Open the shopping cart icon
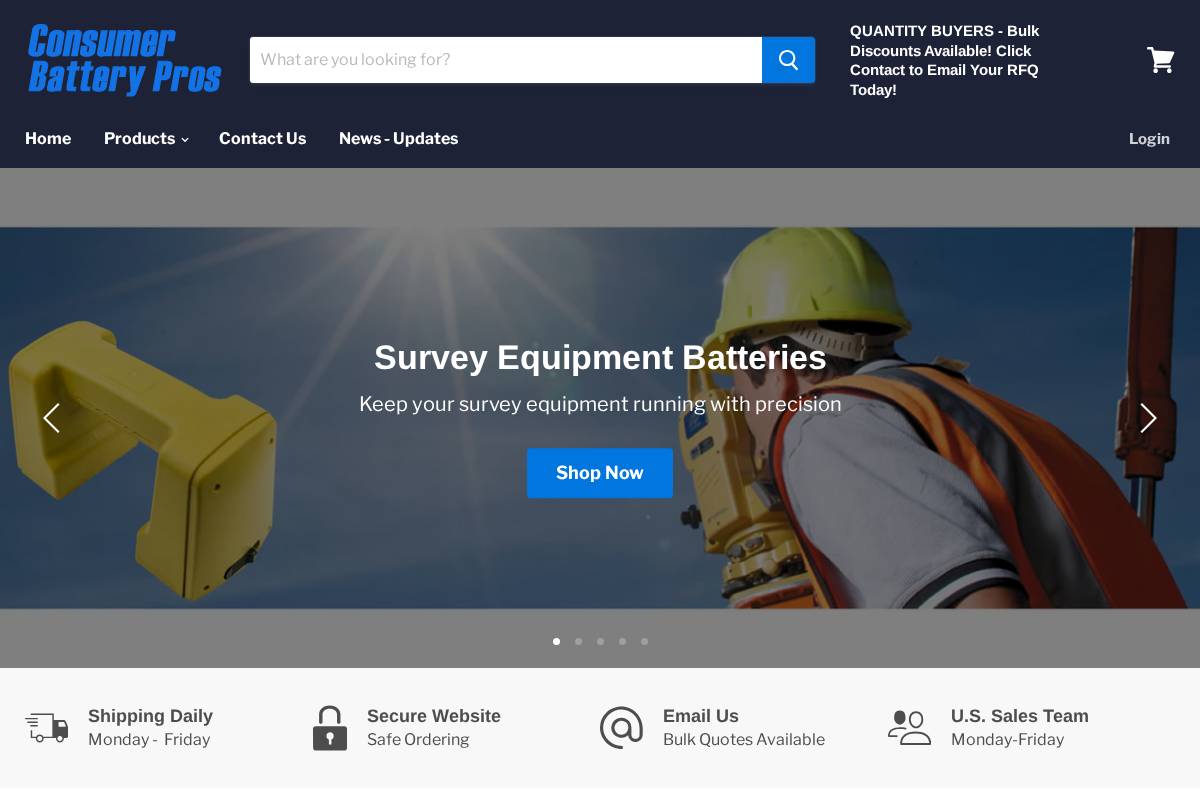The image size is (1200, 800). [x=1160, y=60]
